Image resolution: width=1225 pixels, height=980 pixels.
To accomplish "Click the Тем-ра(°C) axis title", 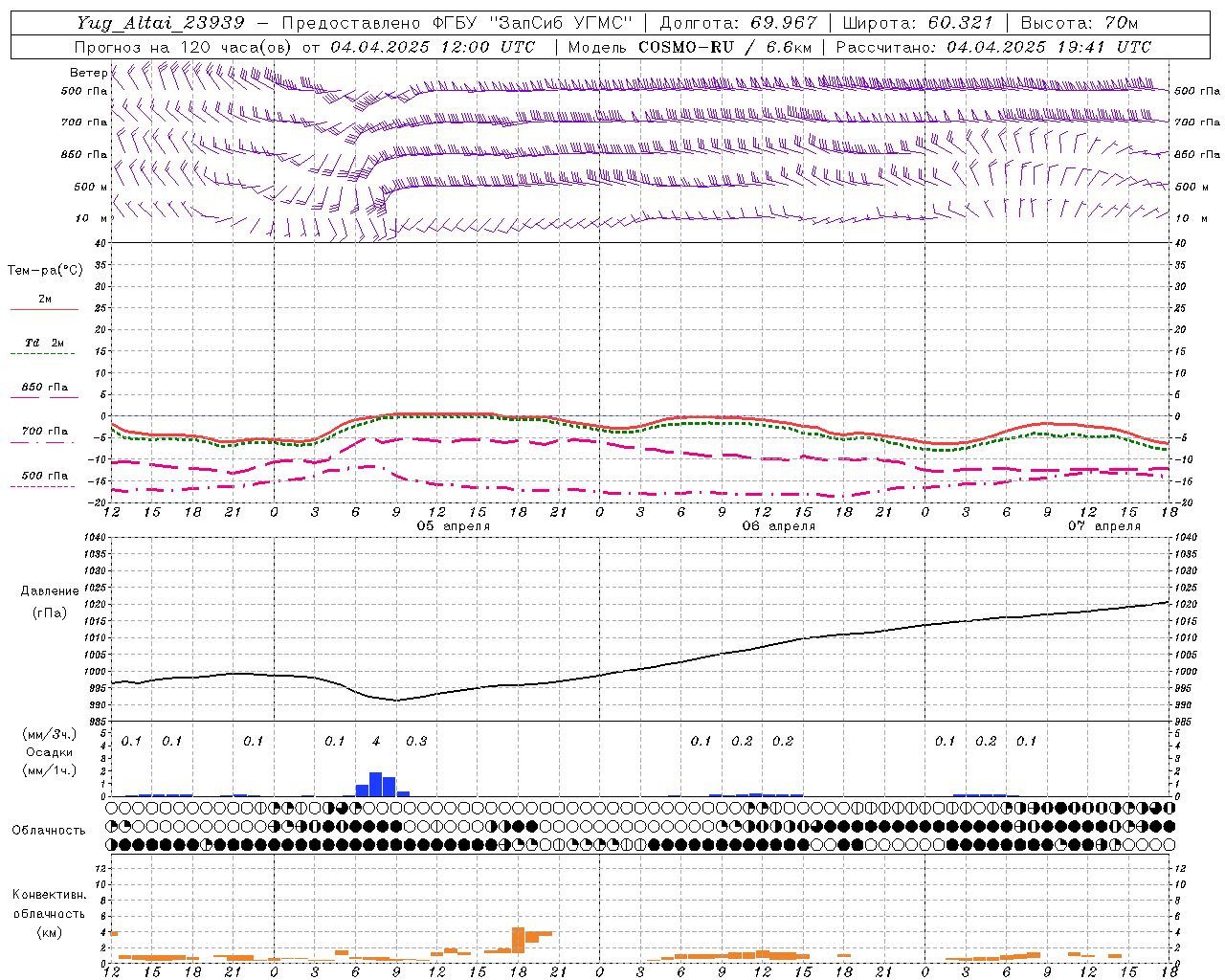I will coord(45,271).
